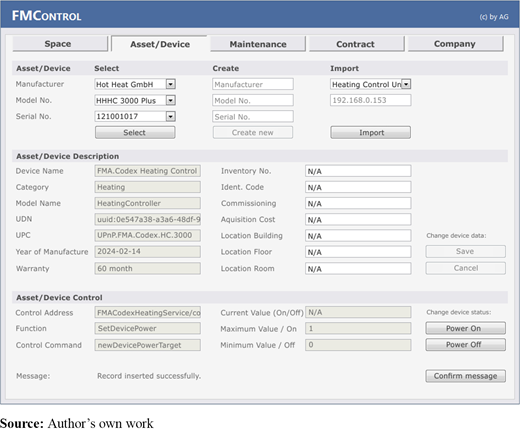Image resolution: width=520 pixels, height=429 pixels.
Task: Expand the Model No. HHHC 3000 Plus dropdown
Action: pyautogui.click(x=171, y=100)
